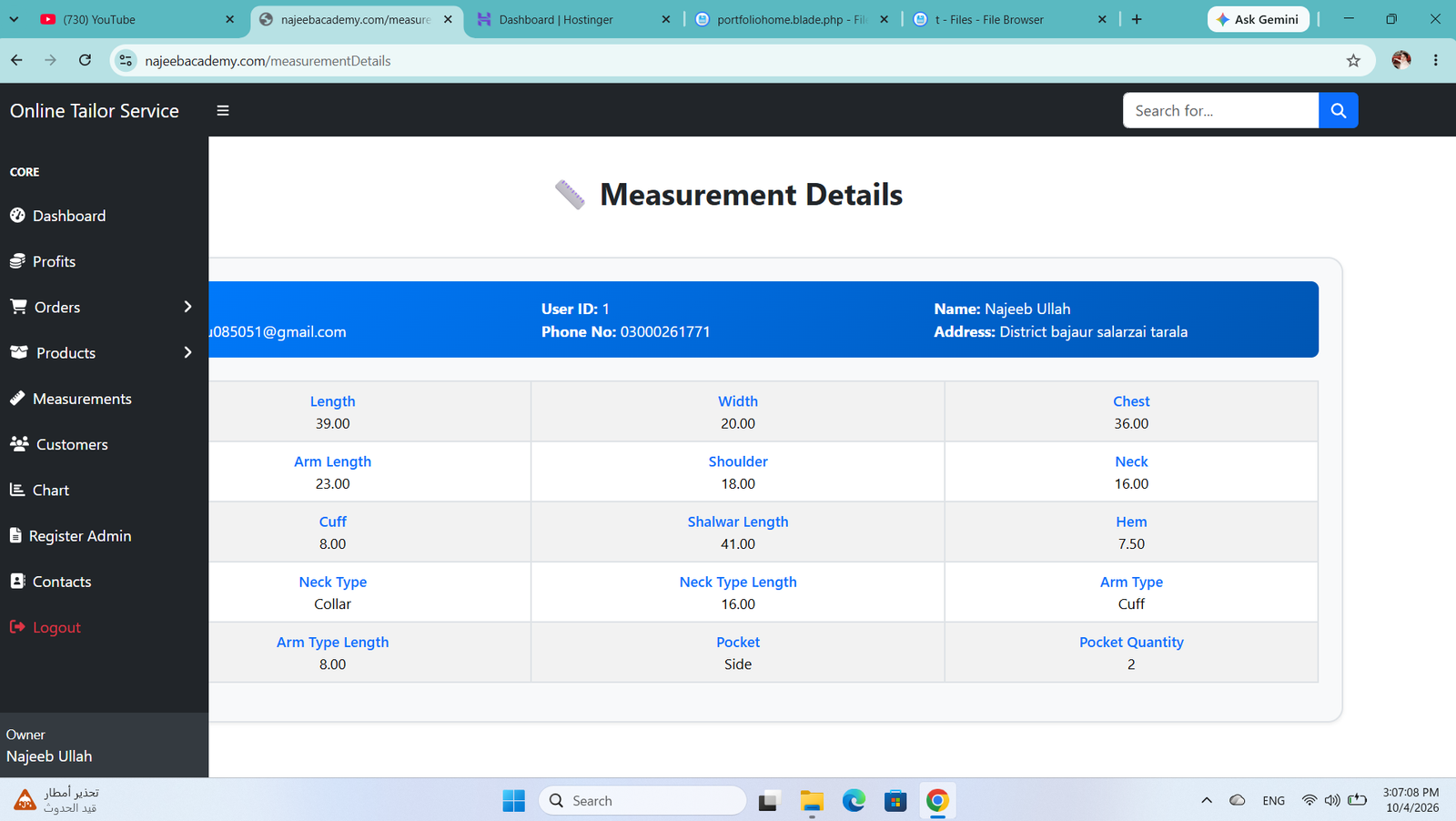The width and height of the screenshot is (1456, 821).
Task: Switch to Dashboard | Hostinger tab
Action: pos(571,19)
